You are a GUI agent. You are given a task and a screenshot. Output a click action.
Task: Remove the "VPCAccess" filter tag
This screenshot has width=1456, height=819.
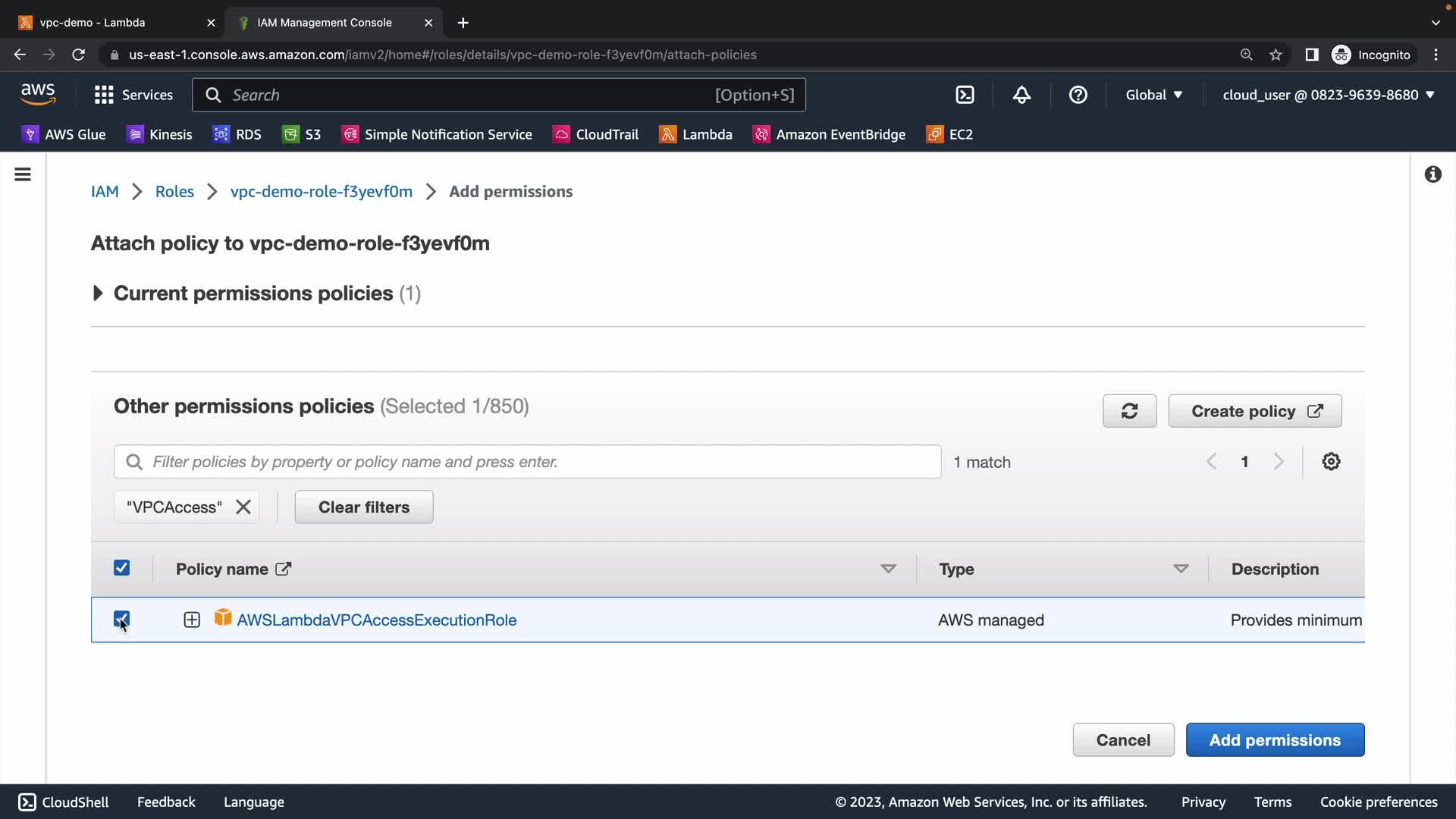point(243,507)
